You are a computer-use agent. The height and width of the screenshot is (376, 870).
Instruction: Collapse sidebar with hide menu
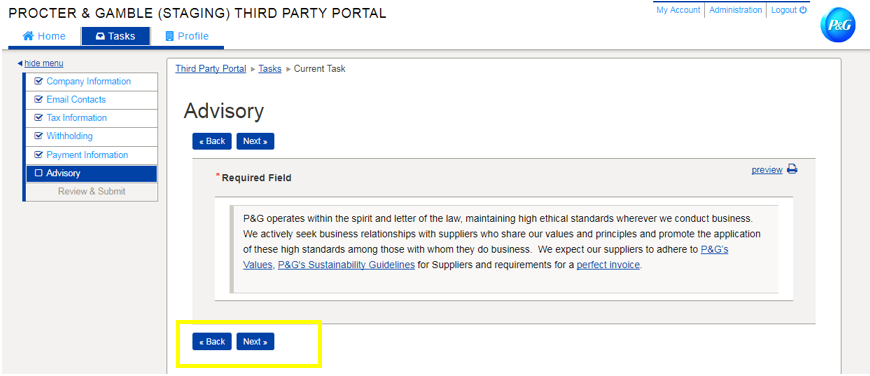click(41, 63)
